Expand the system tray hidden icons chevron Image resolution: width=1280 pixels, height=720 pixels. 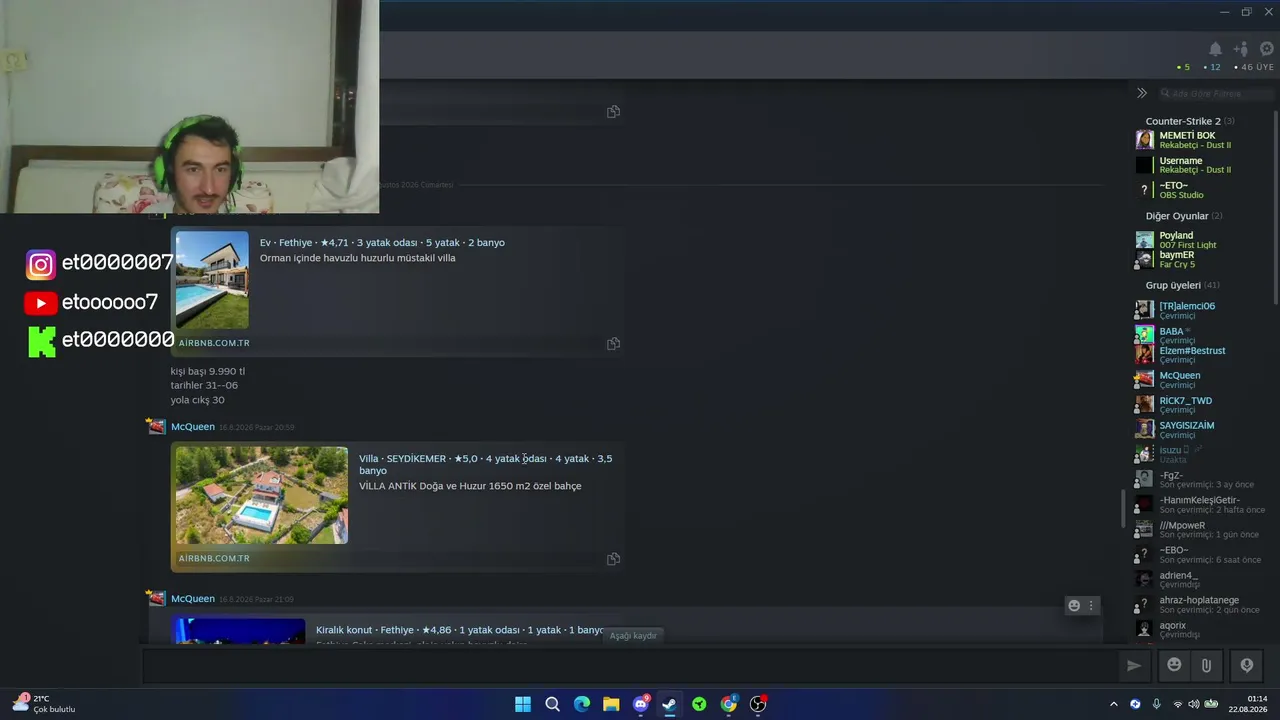coord(1114,704)
